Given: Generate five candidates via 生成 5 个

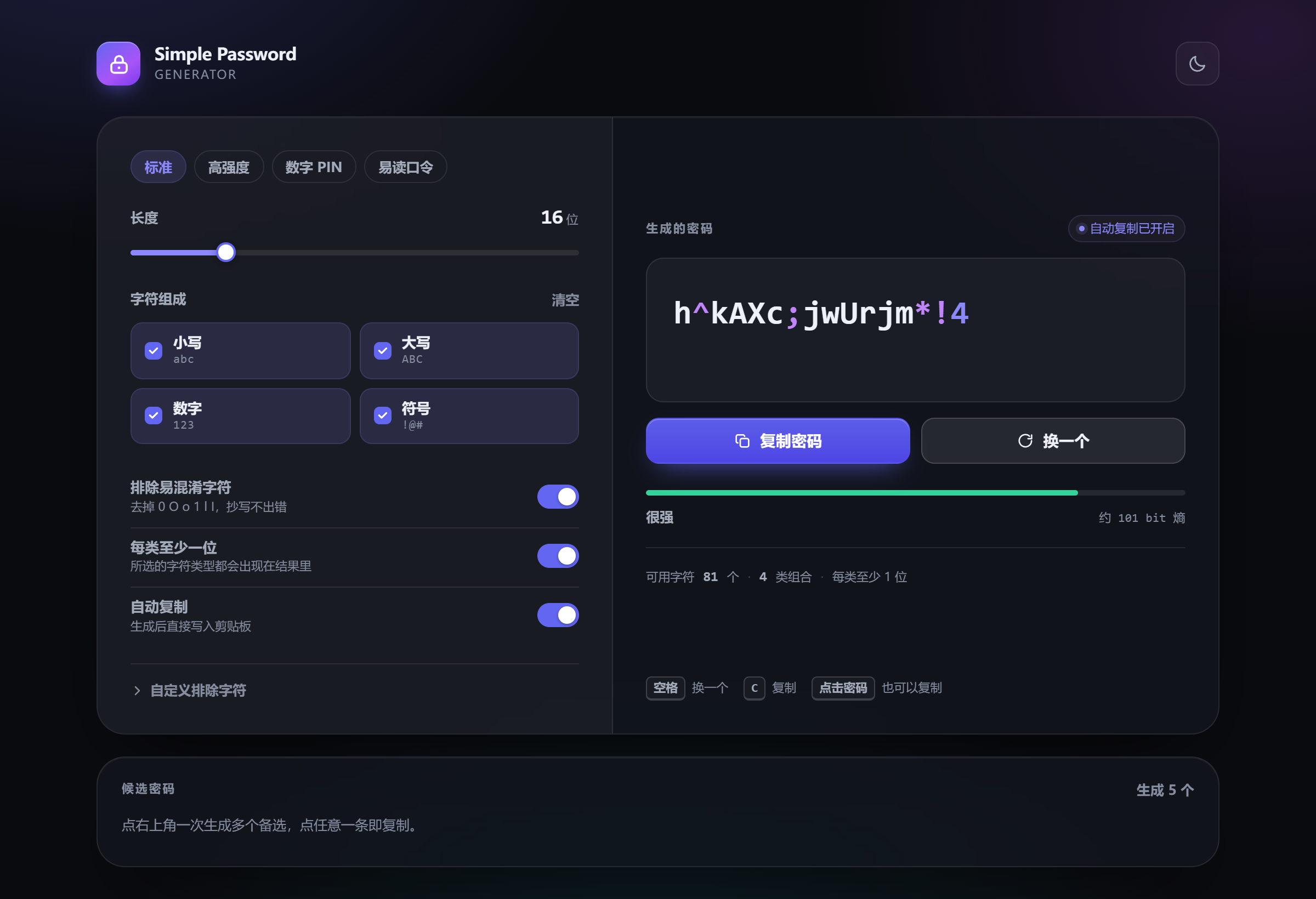Looking at the screenshot, I should click(1165, 790).
